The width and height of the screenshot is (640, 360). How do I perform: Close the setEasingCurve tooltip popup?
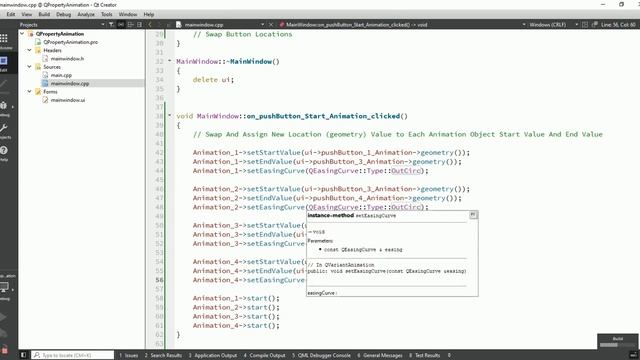473,215
